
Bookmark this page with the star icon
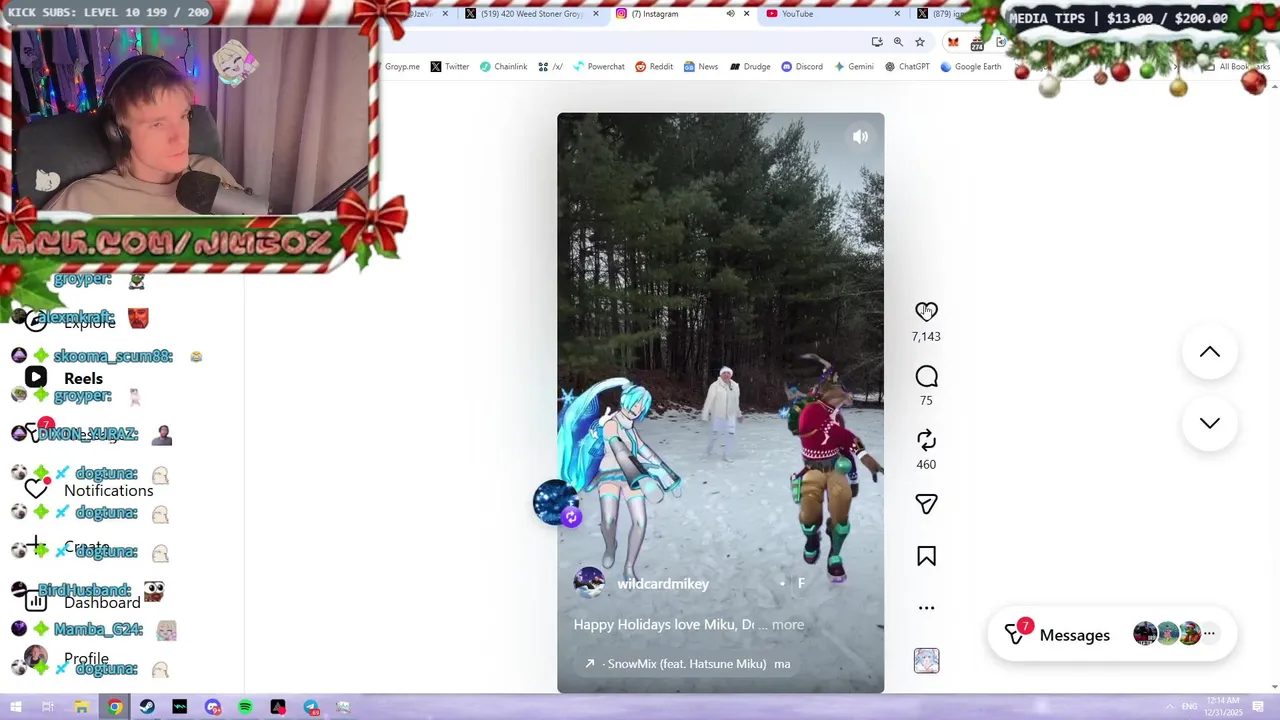920,42
